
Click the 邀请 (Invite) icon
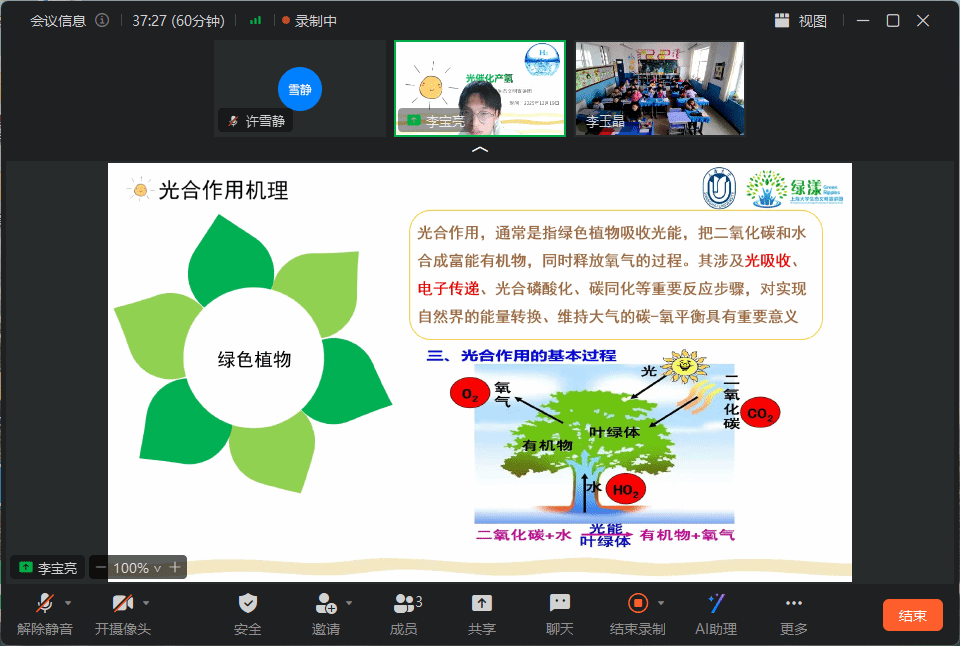(x=325, y=603)
